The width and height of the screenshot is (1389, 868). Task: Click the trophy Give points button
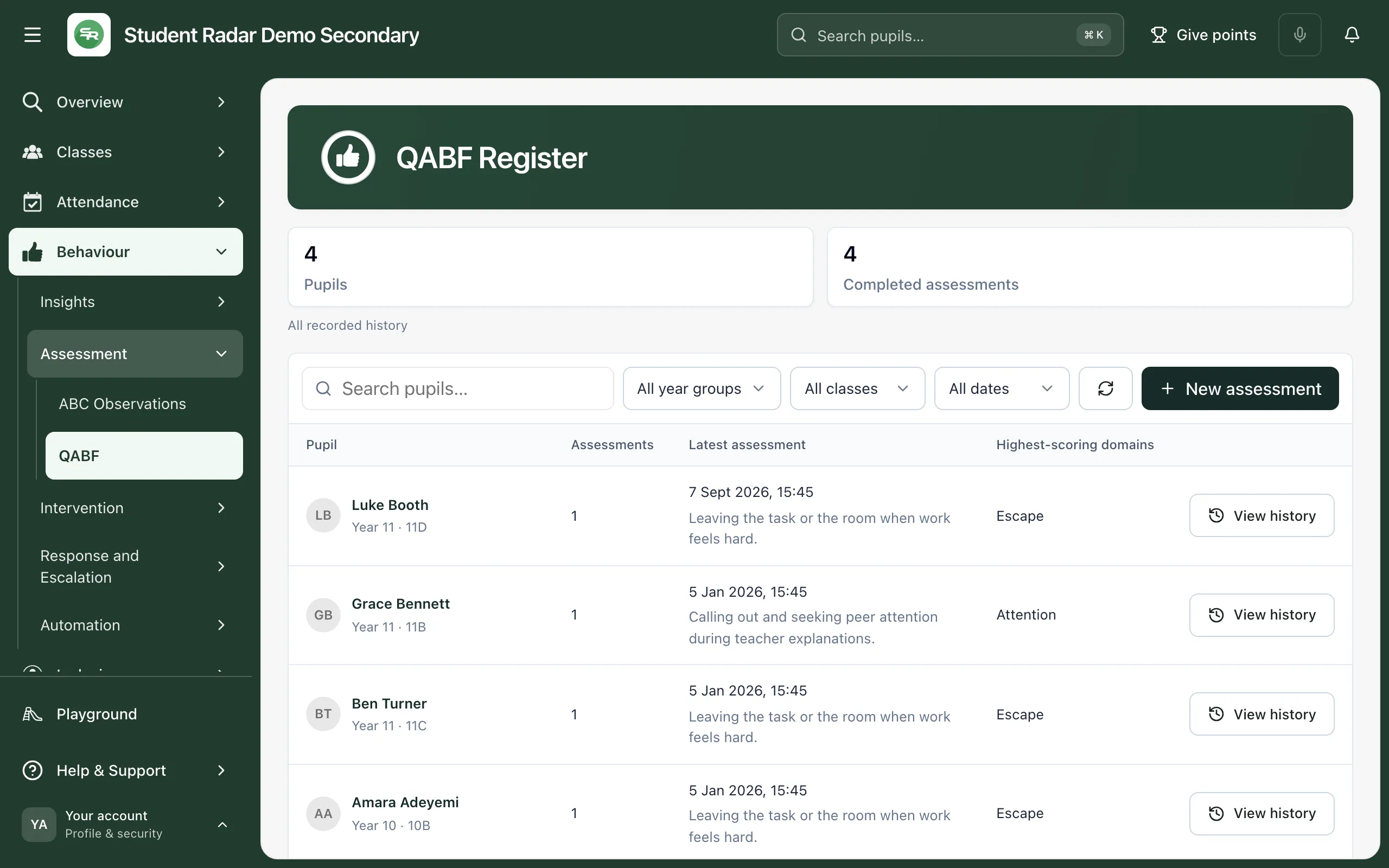[1203, 35]
